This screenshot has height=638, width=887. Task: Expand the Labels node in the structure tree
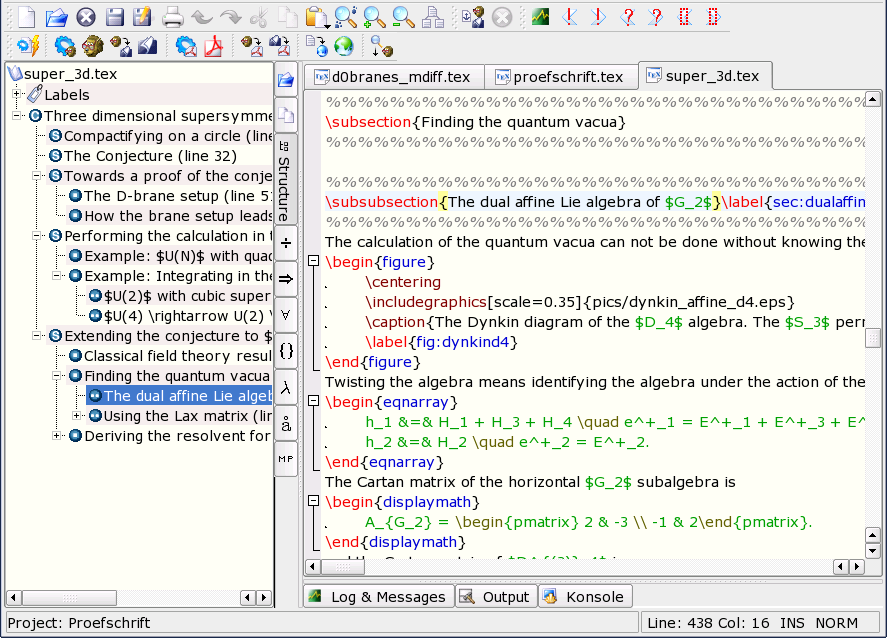16,94
